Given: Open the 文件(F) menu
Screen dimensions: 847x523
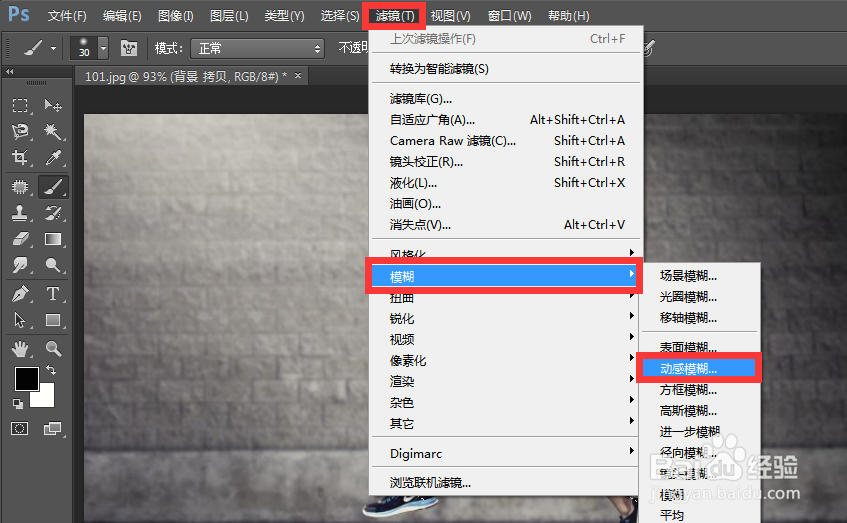Looking at the screenshot, I should point(67,16).
